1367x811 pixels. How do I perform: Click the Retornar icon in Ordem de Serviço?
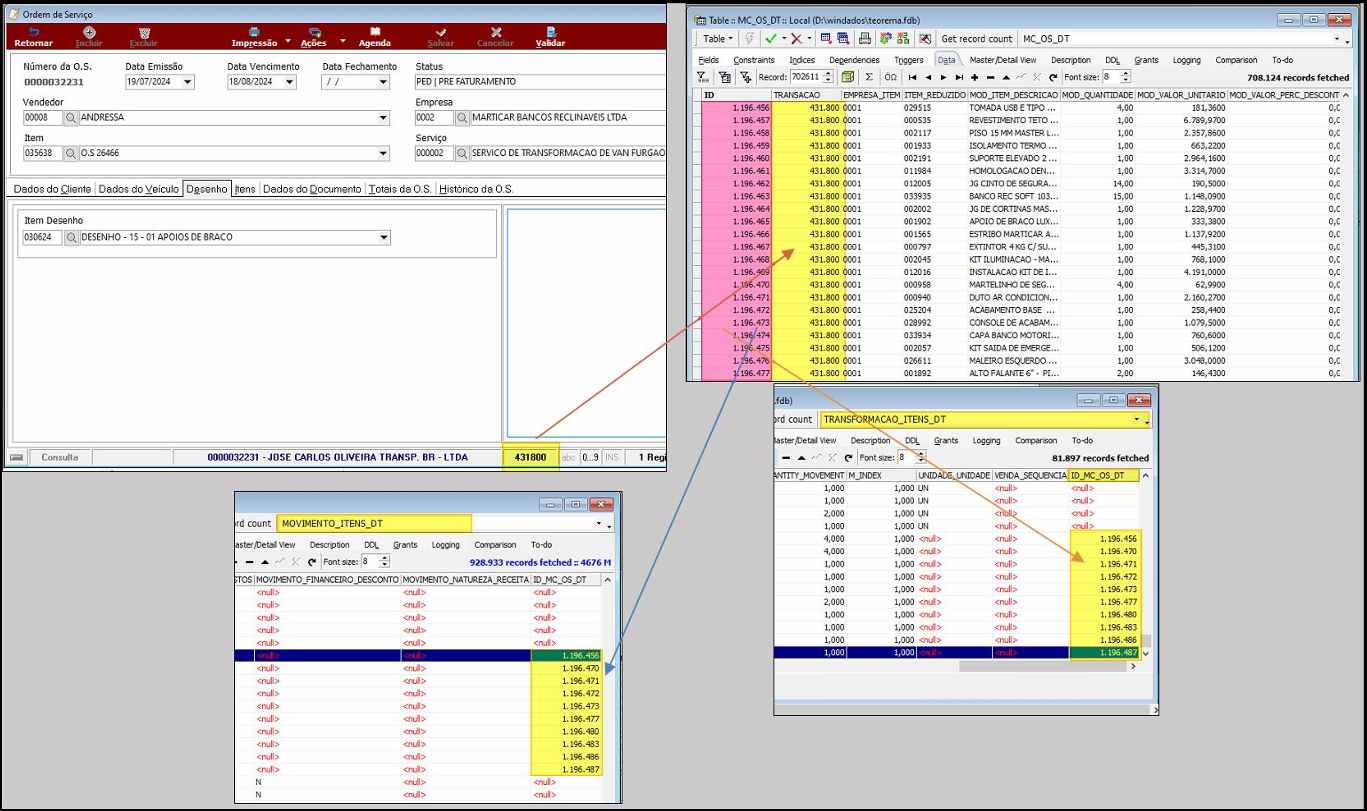33,32
